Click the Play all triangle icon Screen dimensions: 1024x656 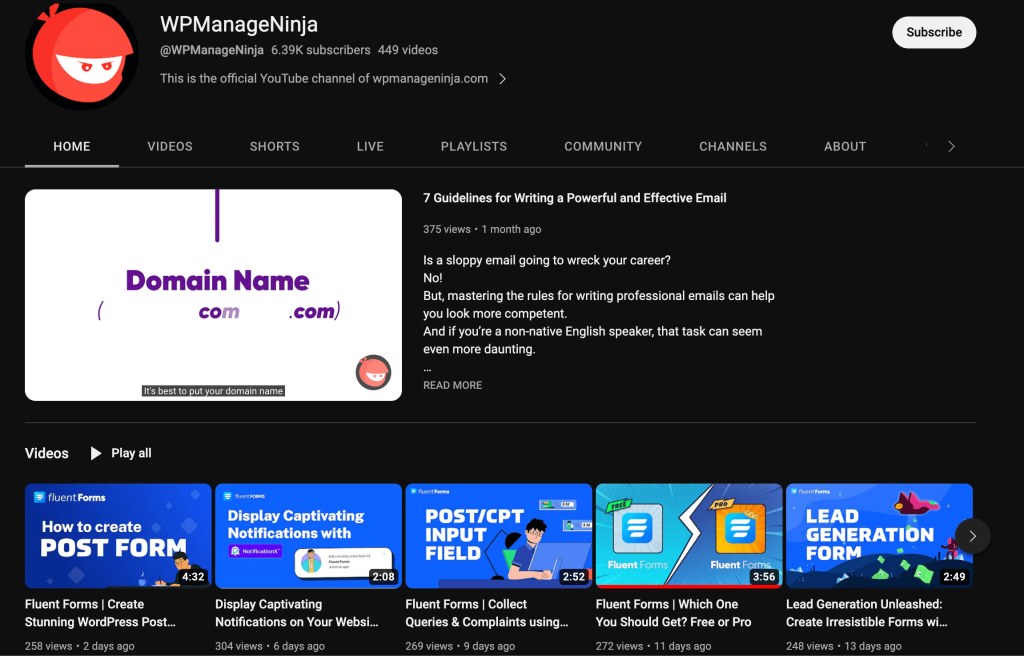click(96, 453)
